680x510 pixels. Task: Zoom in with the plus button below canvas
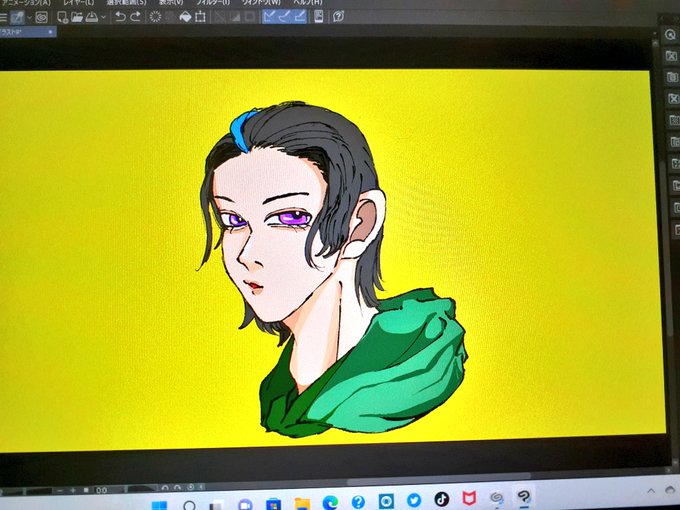(x=73, y=490)
